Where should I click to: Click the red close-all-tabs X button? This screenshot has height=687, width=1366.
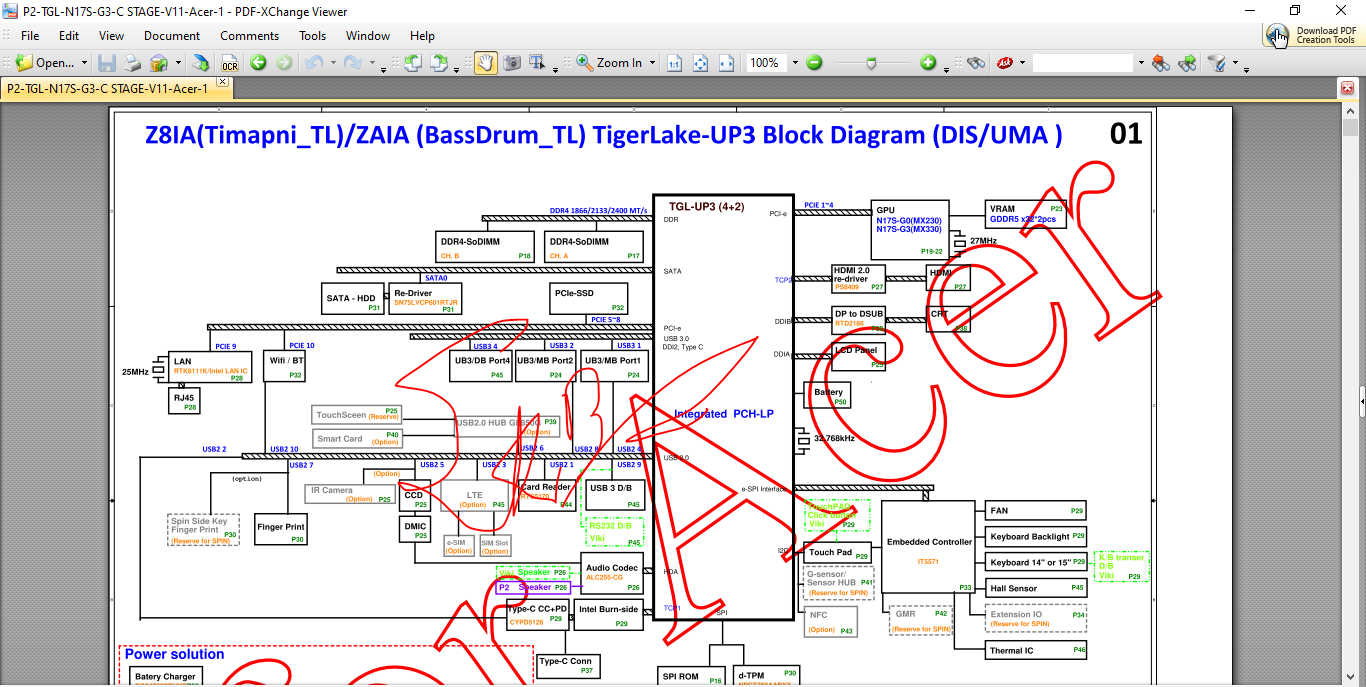coord(1346,89)
